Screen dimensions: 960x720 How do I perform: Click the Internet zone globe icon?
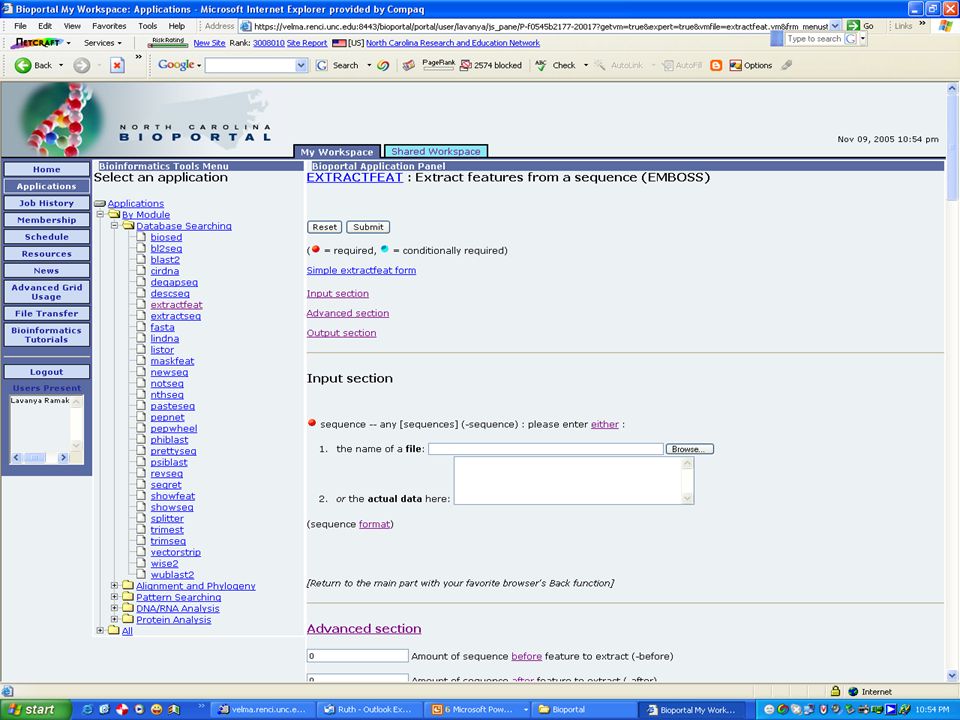[853, 692]
